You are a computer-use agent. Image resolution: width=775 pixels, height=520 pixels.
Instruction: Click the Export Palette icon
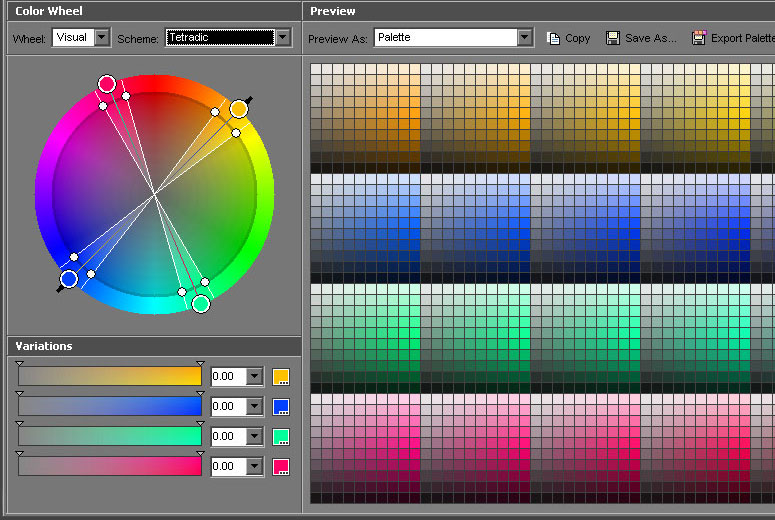pos(699,38)
